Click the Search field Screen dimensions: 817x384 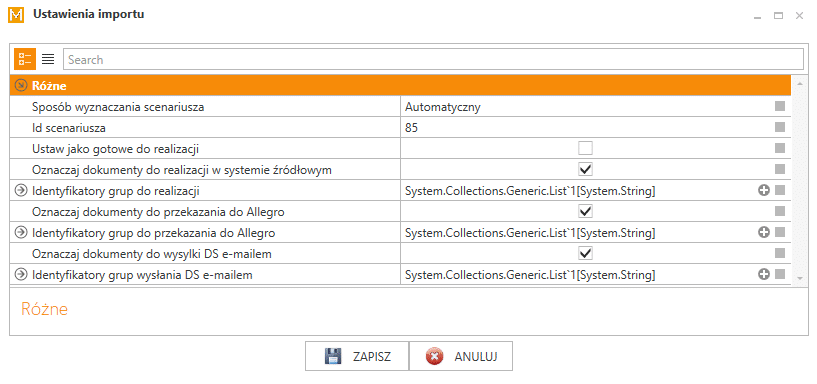[433, 59]
